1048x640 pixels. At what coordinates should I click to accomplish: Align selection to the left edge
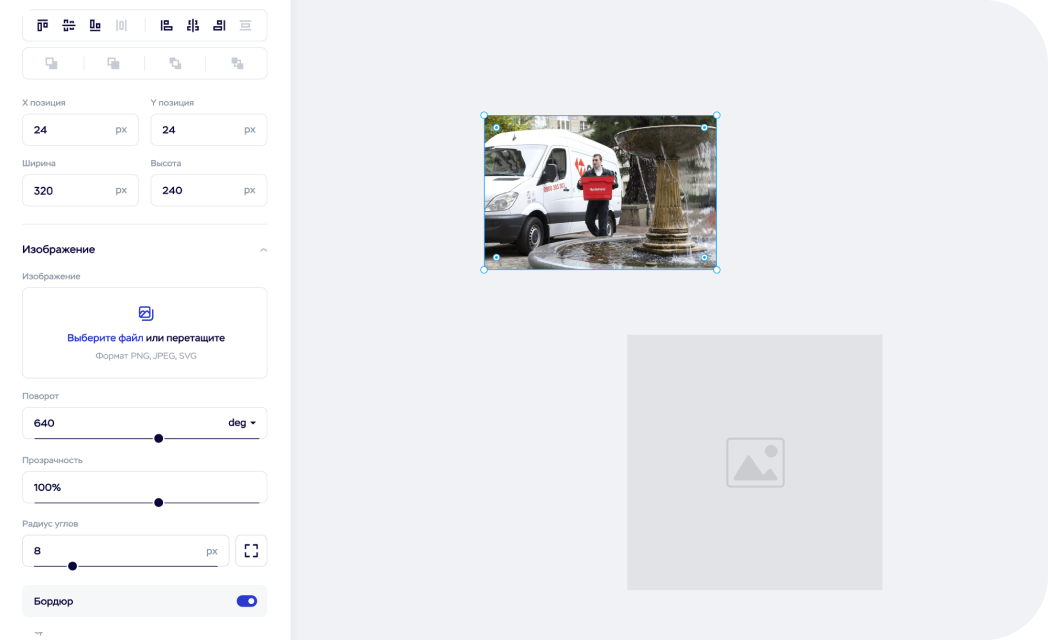tap(167, 25)
